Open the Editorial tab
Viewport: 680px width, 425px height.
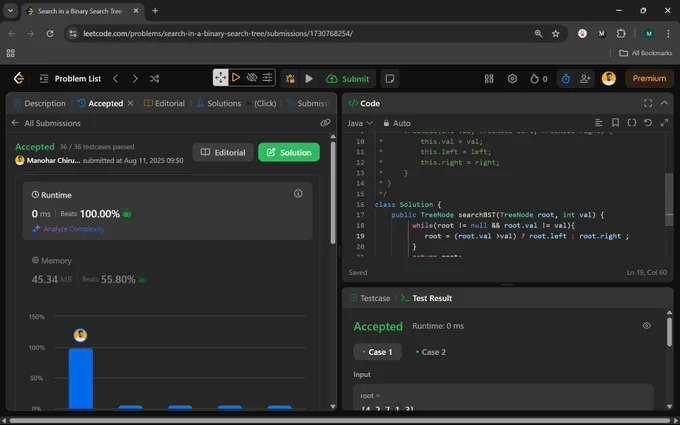pyautogui.click(x=164, y=103)
